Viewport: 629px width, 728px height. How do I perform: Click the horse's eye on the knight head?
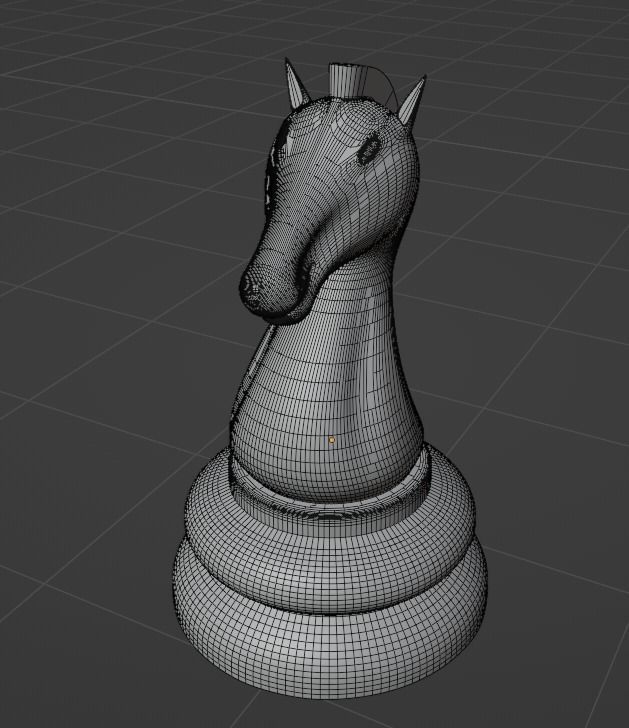coord(370,150)
